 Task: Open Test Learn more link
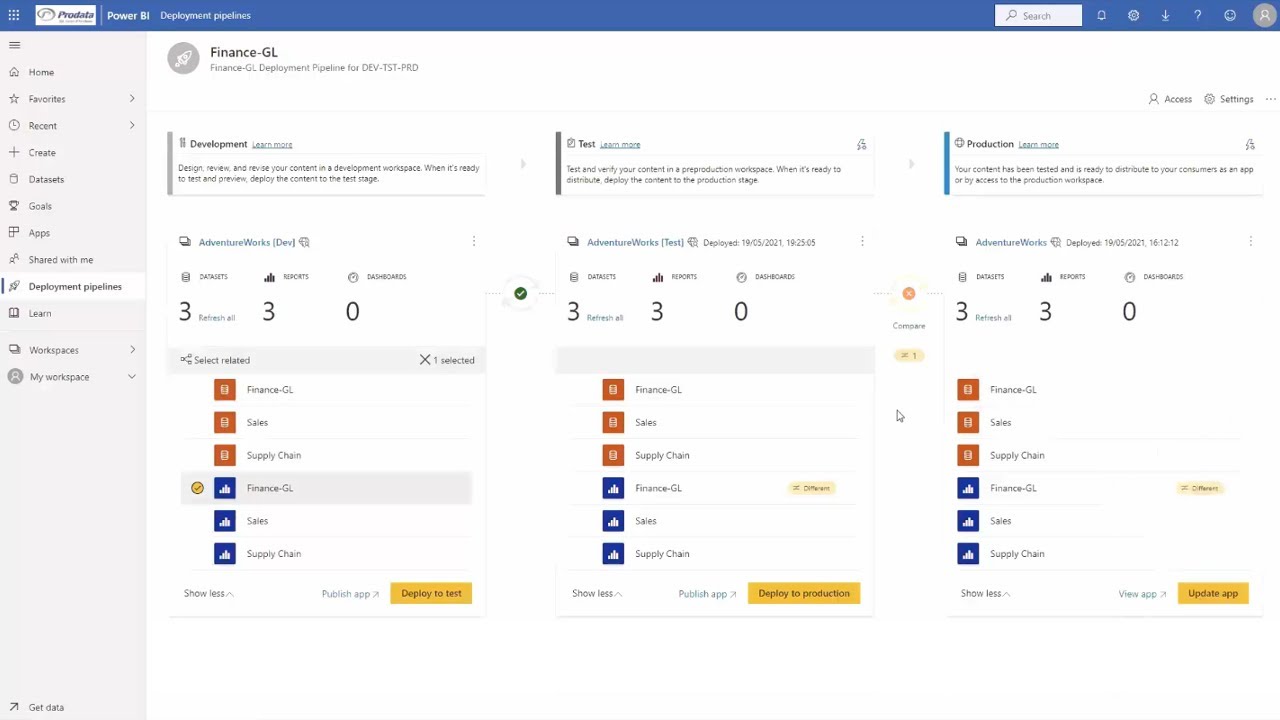click(x=620, y=144)
